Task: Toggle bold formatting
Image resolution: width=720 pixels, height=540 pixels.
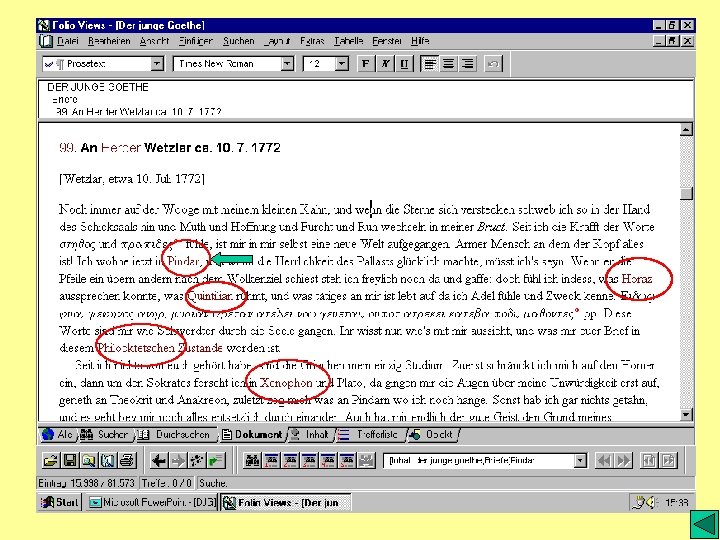Action: tap(366, 63)
